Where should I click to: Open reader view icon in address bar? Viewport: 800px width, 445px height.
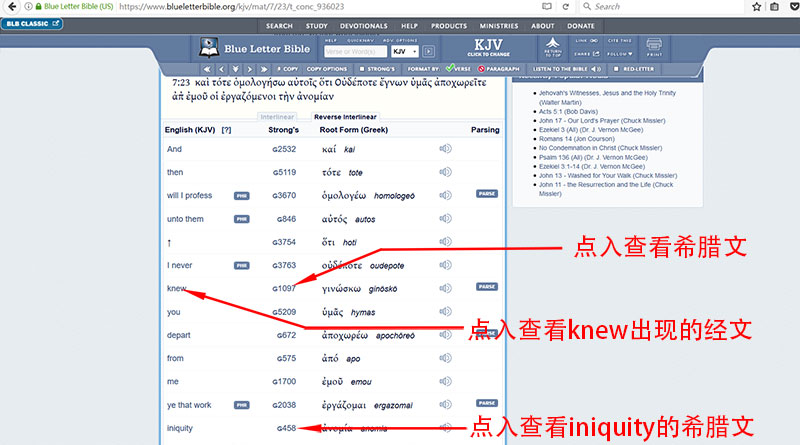[547, 7]
